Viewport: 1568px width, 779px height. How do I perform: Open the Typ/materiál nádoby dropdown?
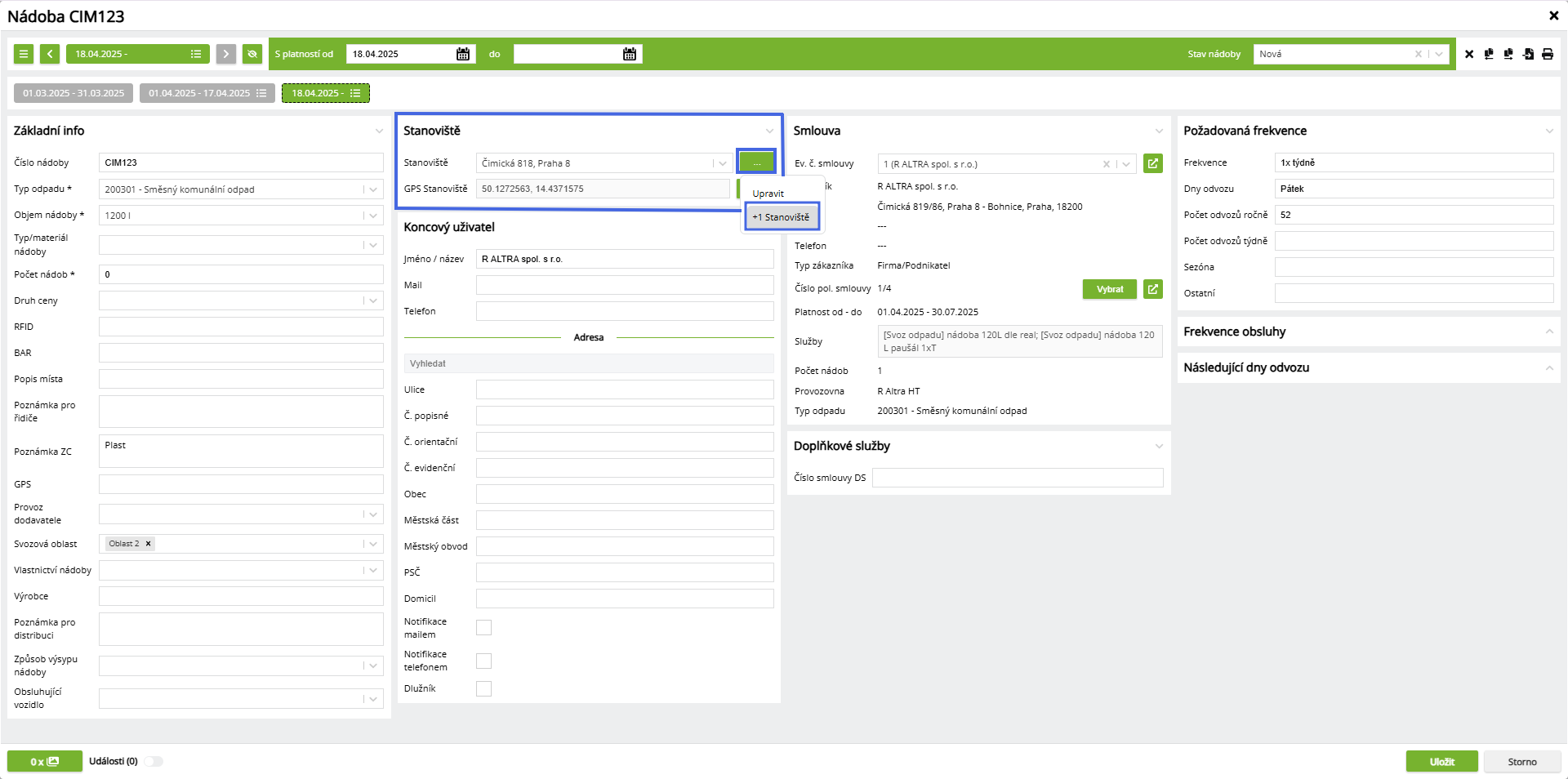coord(373,245)
